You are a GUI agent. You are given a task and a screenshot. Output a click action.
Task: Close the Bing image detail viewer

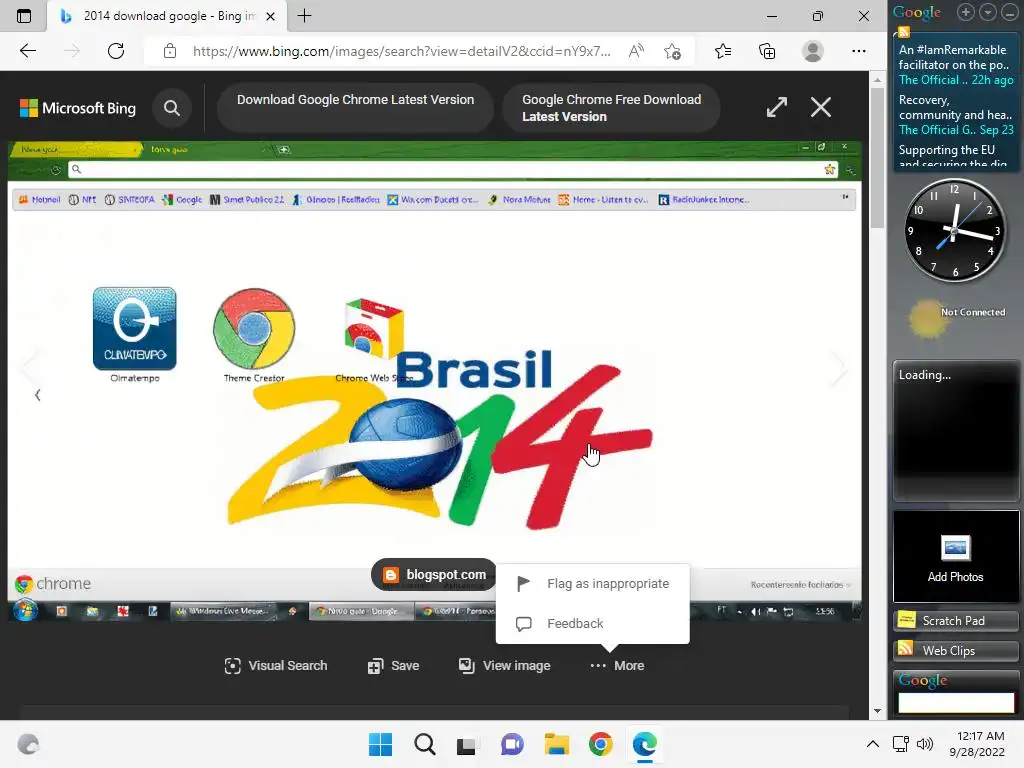tap(821, 107)
